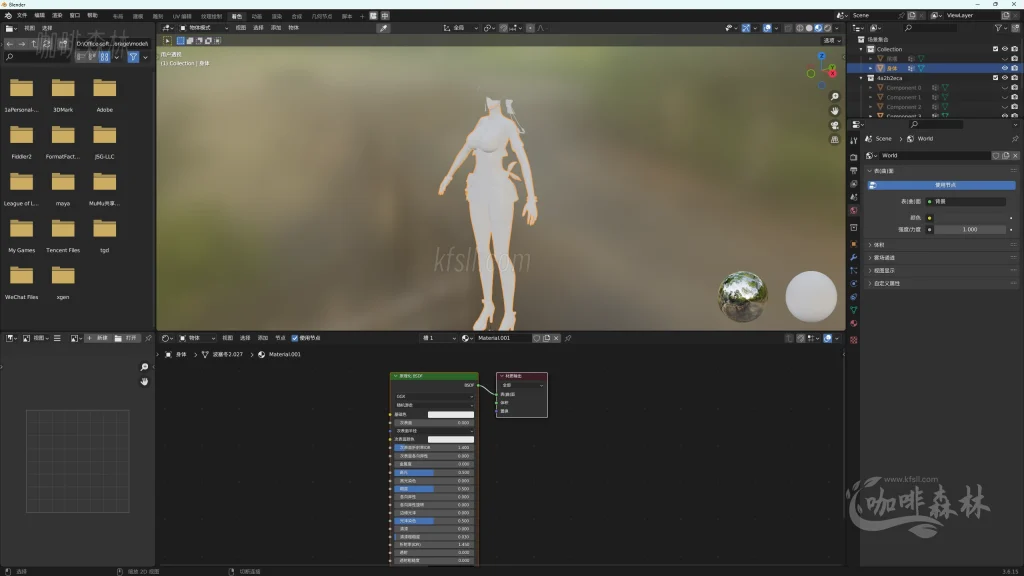Open the 物体模式 object mode dropdown
This screenshot has height=576, width=1024.
(x=204, y=28)
